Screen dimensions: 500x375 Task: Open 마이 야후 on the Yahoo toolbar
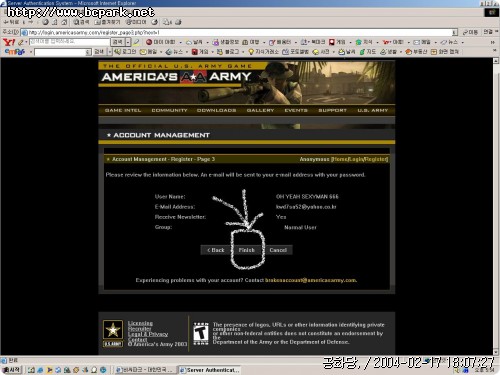161,42
